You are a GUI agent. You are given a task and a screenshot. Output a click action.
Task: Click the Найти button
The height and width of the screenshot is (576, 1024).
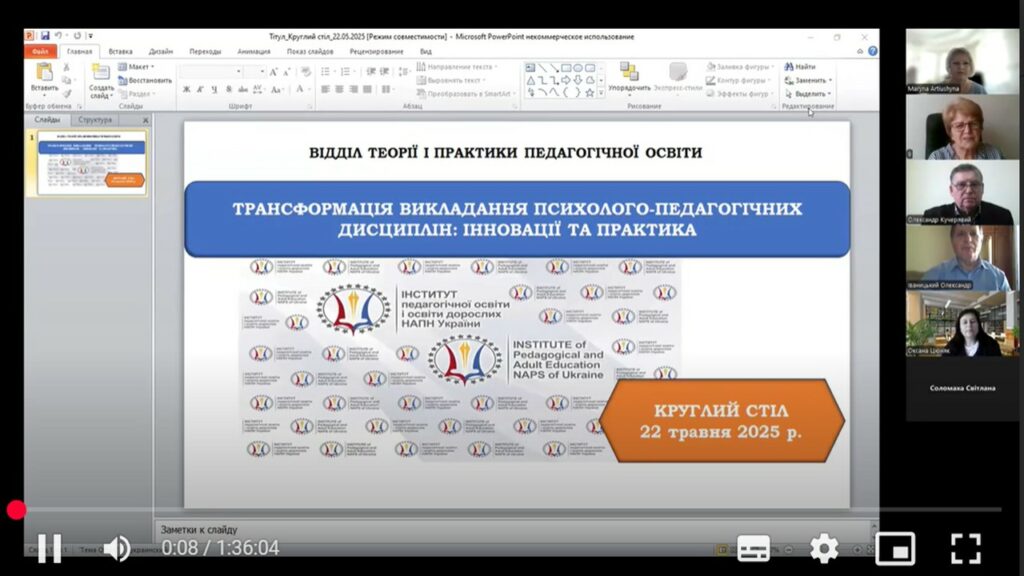pos(800,67)
